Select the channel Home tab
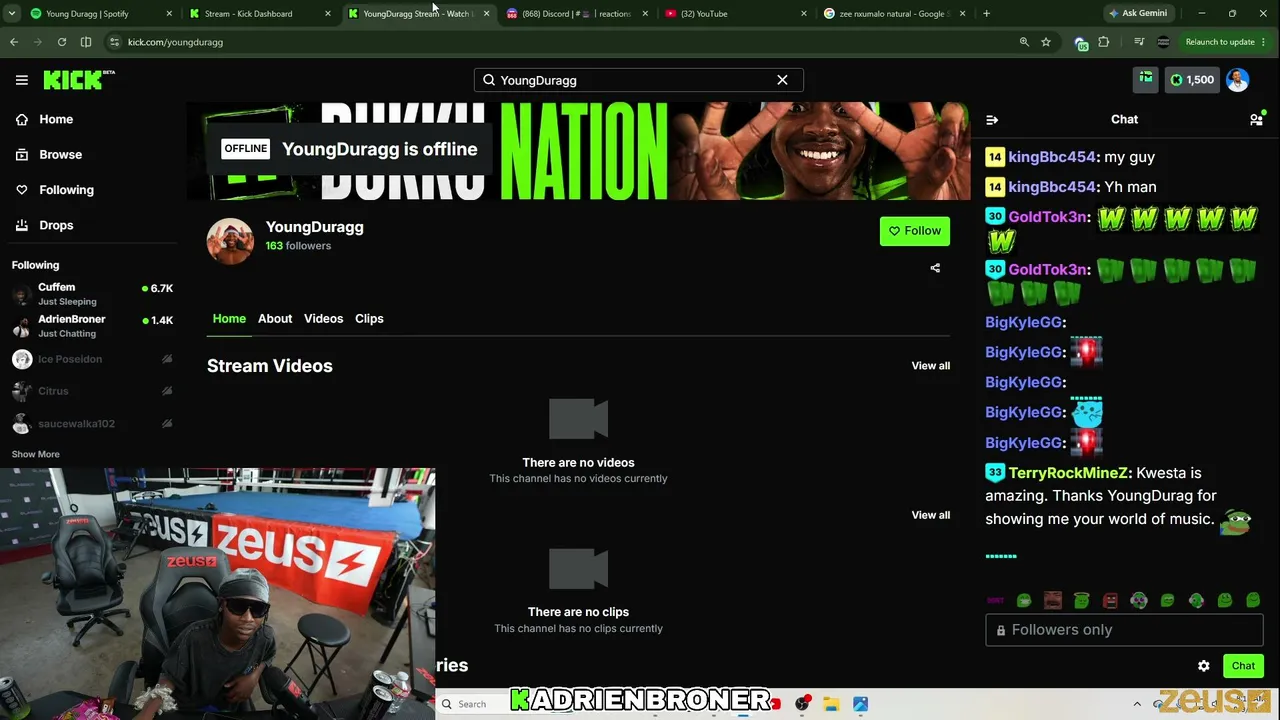This screenshot has height=720, width=1280. (x=229, y=318)
